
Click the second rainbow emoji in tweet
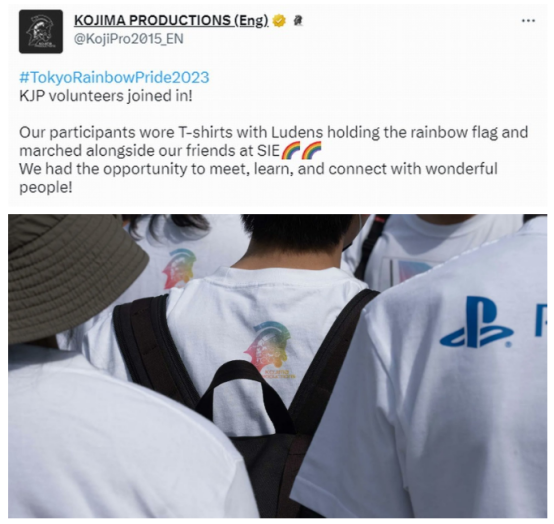click(311, 151)
